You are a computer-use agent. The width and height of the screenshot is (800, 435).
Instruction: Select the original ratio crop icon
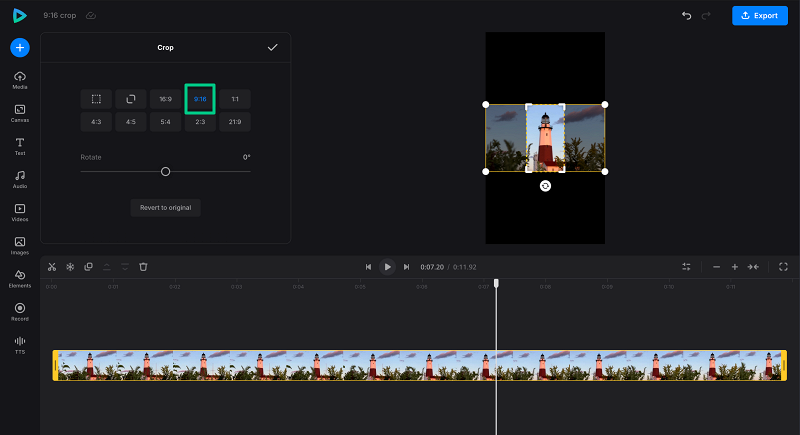click(131, 99)
